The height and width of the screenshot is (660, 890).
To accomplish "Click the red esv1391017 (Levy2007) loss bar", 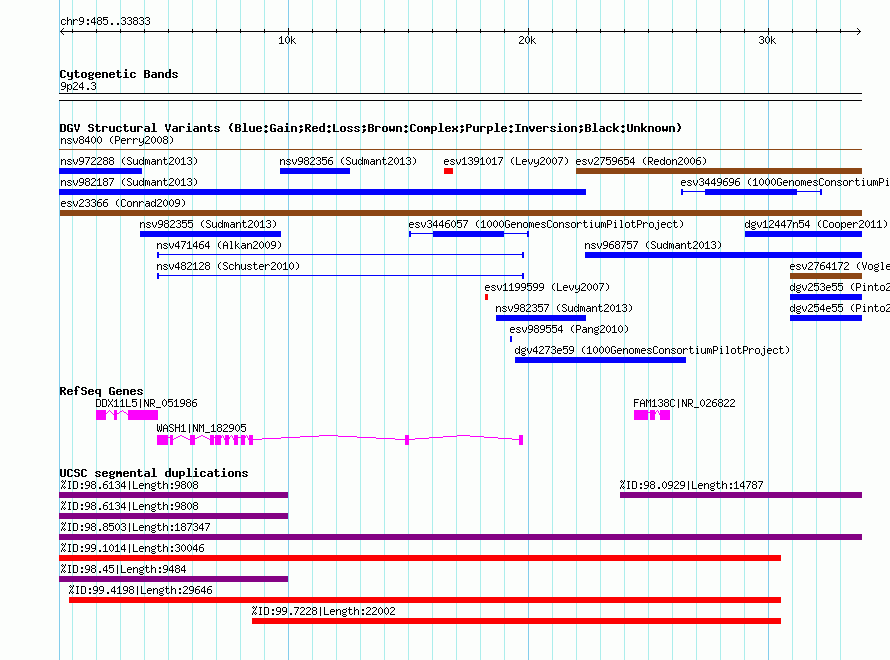I will (x=448, y=171).
